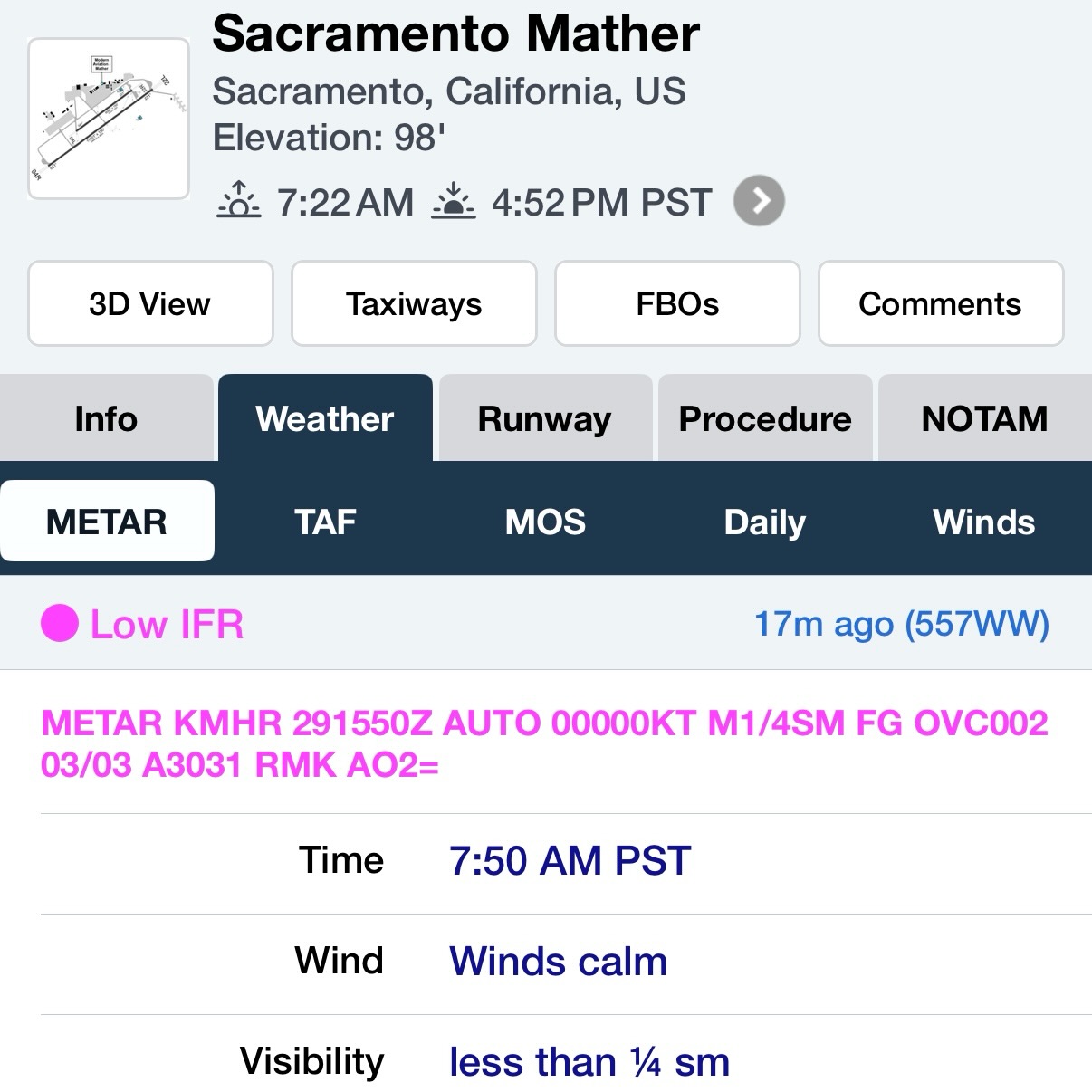Select the METAR weather view
Screen dimensions: 1092x1092
point(107,521)
